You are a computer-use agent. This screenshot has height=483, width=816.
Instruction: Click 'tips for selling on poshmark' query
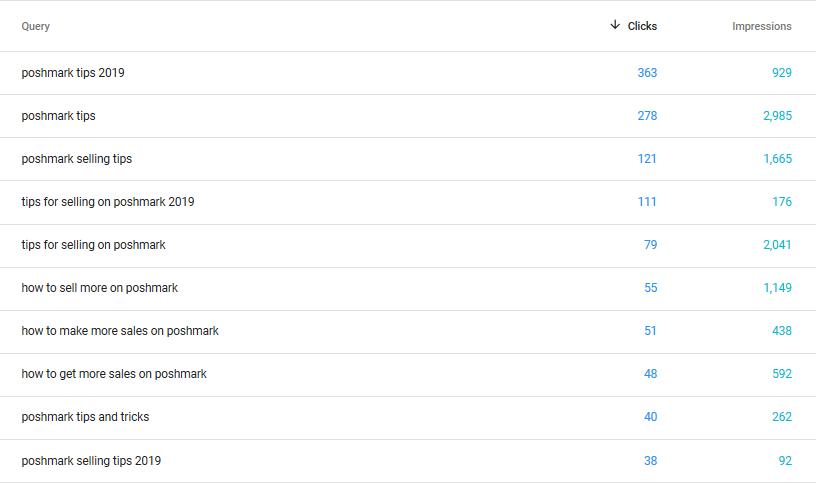click(x=93, y=245)
